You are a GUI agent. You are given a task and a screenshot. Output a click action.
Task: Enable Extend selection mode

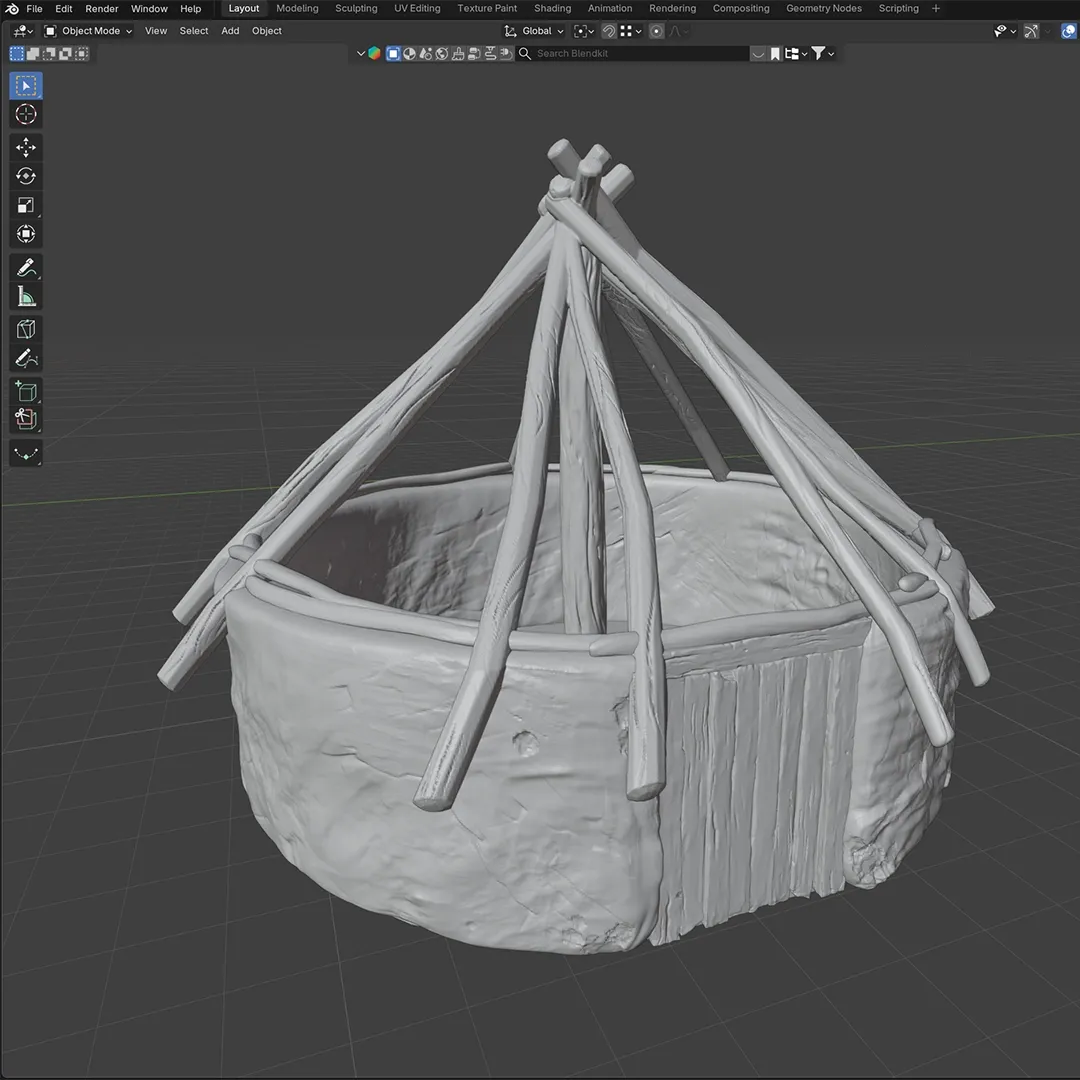33,54
